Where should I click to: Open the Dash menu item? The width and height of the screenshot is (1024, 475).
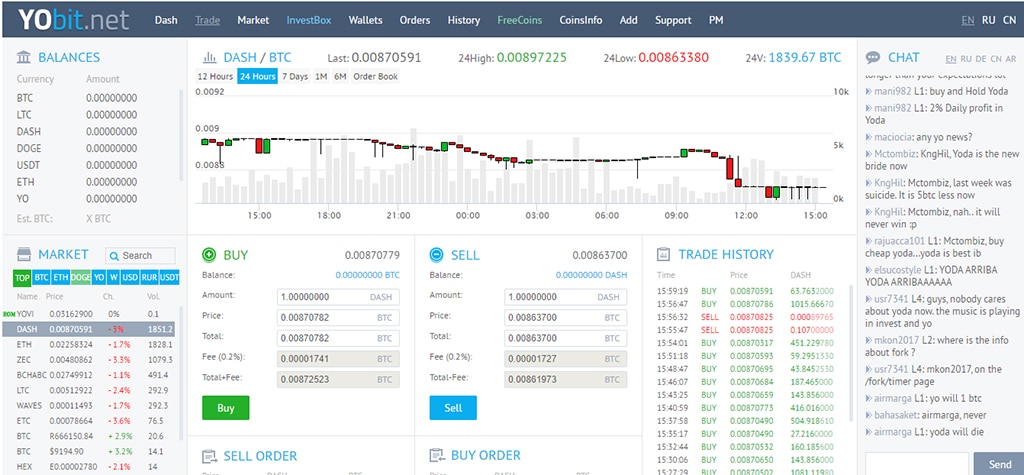166,20
